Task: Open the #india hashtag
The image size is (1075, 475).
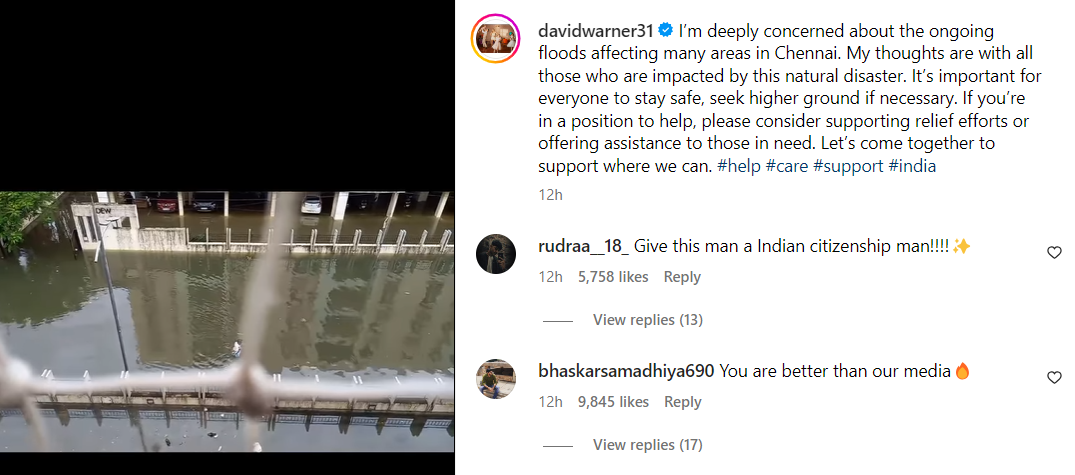Action: (912, 166)
